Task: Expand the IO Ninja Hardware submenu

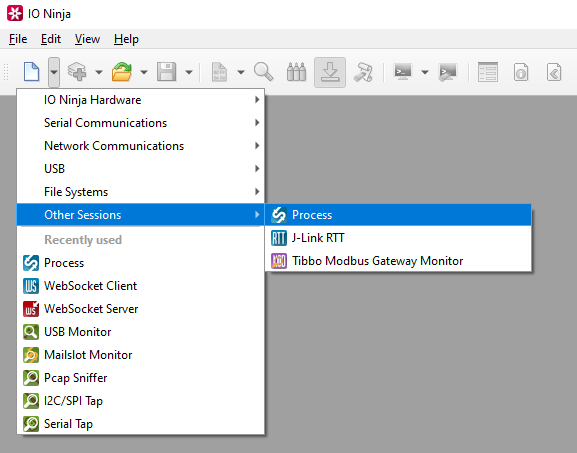Action: tap(141, 100)
